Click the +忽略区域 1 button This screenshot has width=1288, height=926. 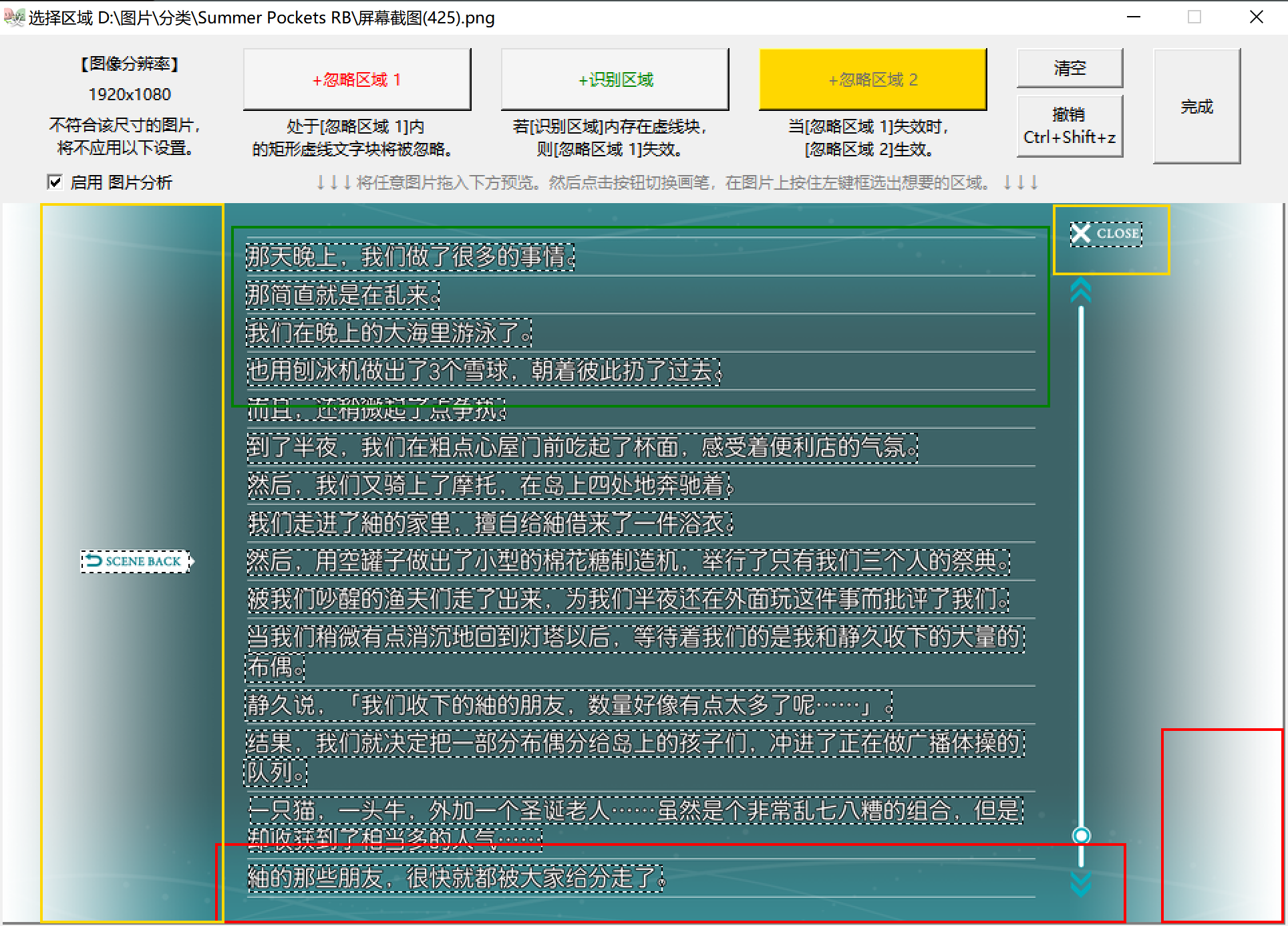coord(357,80)
